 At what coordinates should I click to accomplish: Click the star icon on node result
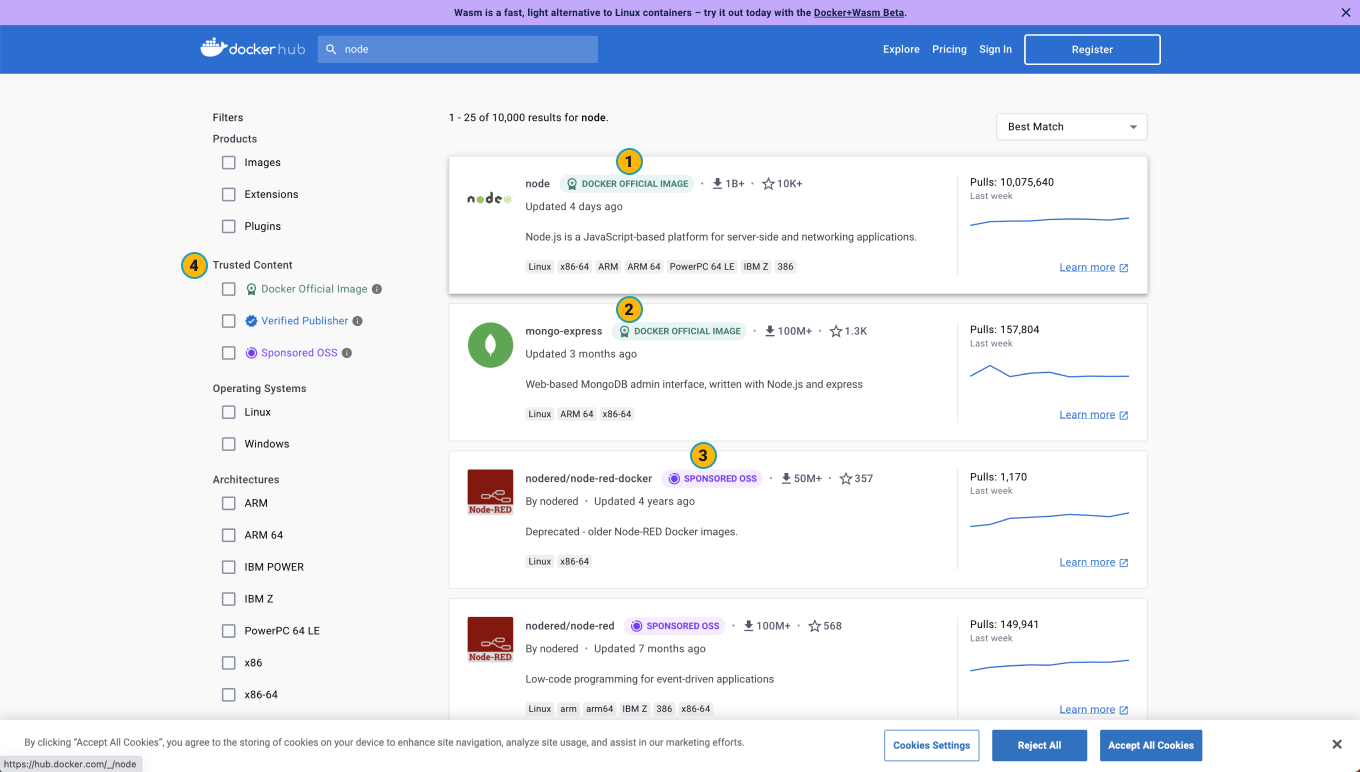point(768,184)
